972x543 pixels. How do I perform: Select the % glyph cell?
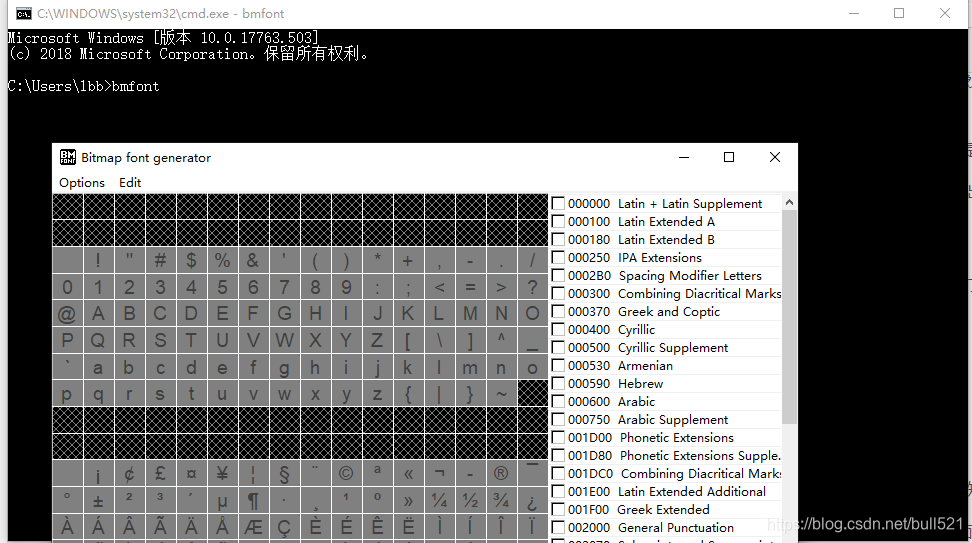(x=223, y=260)
